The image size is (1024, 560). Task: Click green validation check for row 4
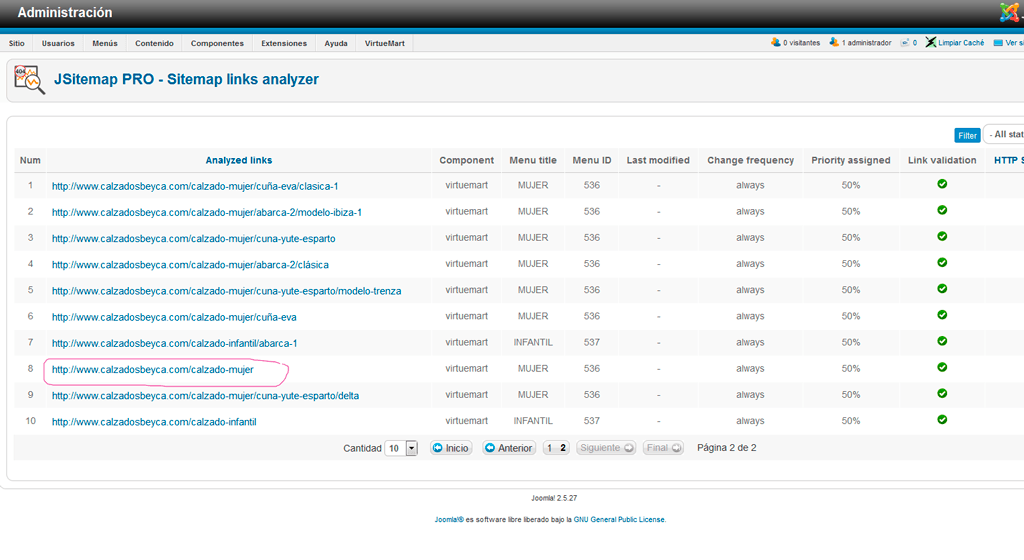pyautogui.click(x=942, y=262)
